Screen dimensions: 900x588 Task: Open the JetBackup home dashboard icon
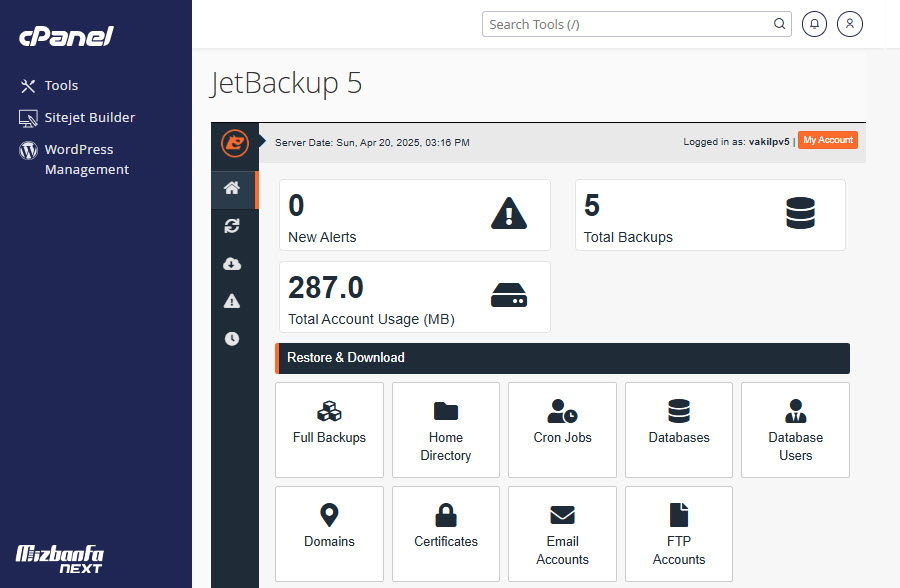(x=232, y=188)
